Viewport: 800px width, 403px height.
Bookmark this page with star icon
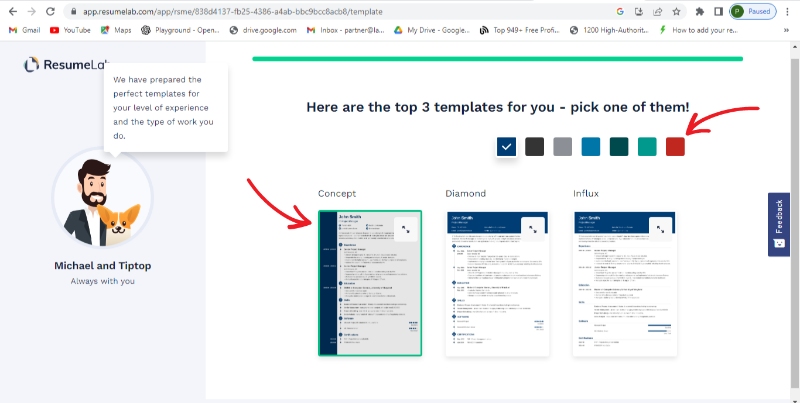(x=677, y=11)
